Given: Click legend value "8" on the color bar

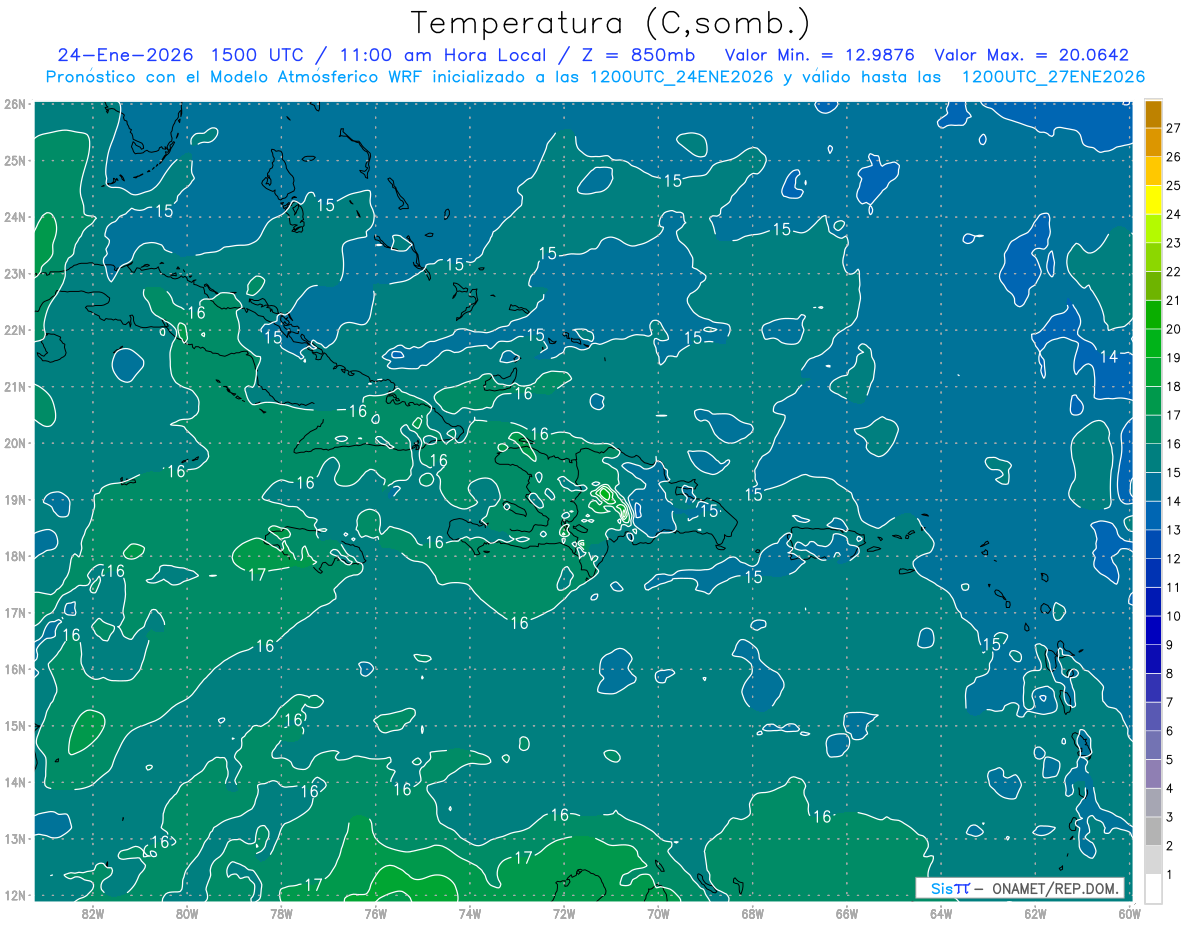Looking at the screenshot, I should point(1171,673).
